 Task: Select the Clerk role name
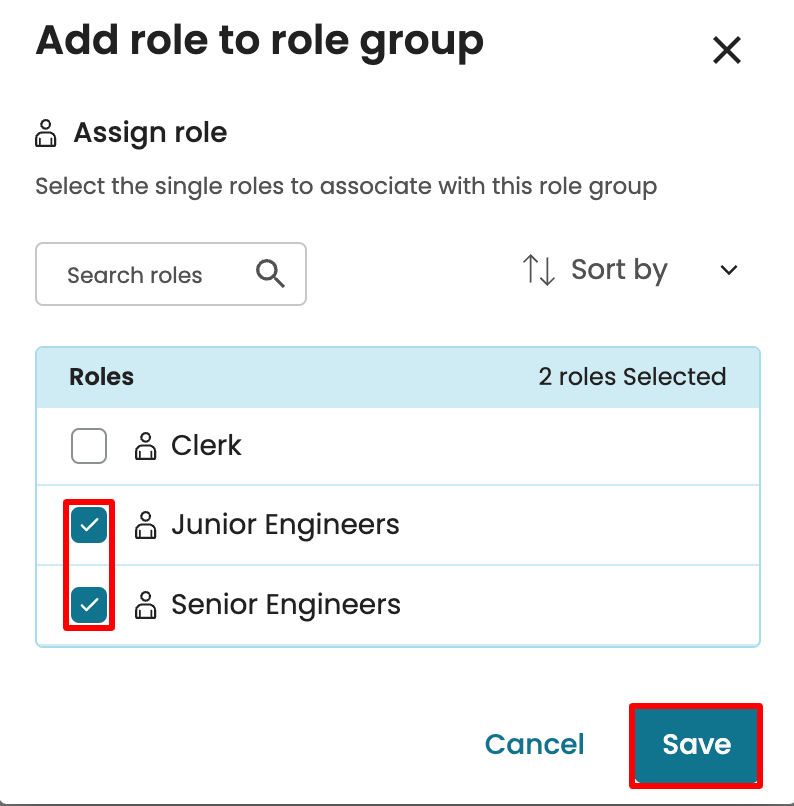point(206,446)
